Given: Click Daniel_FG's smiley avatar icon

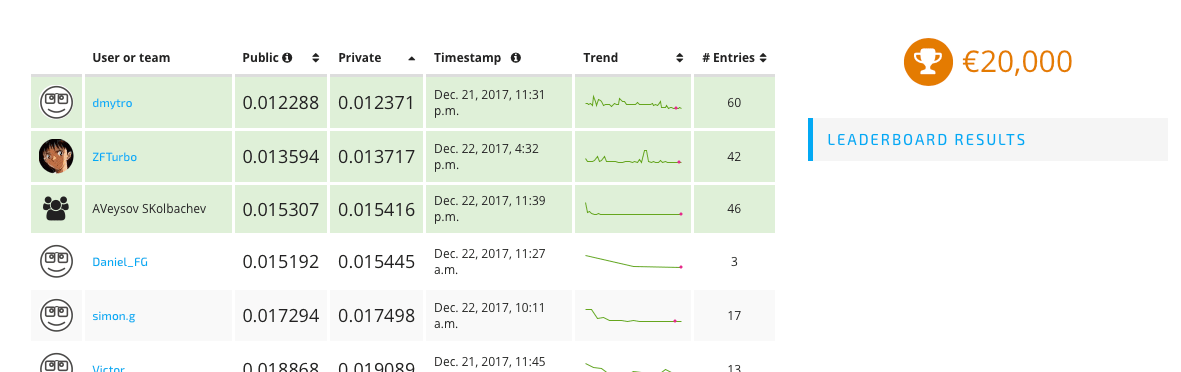Looking at the screenshot, I should (x=56, y=262).
